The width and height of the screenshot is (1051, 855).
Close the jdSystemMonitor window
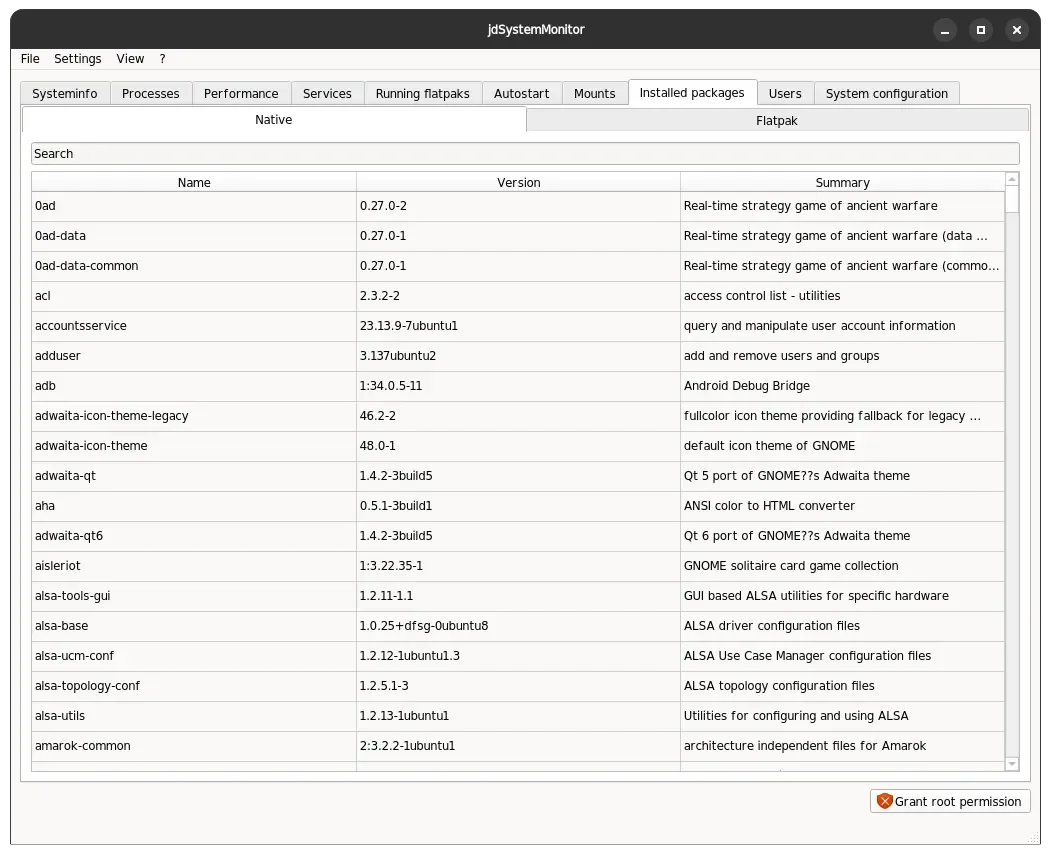(x=1017, y=30)
